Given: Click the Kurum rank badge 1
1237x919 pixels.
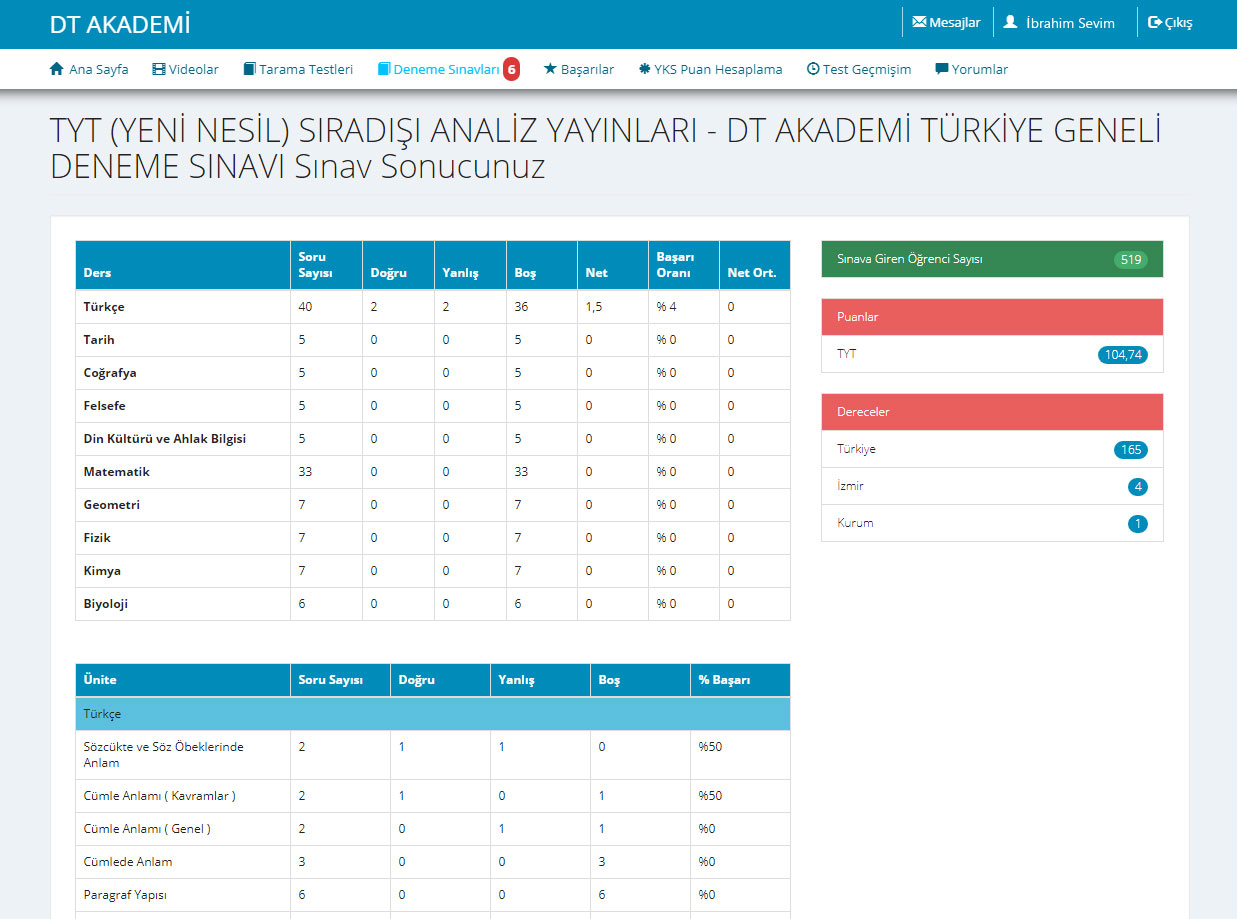Looking at the screenshot, I should point(1137,523).
